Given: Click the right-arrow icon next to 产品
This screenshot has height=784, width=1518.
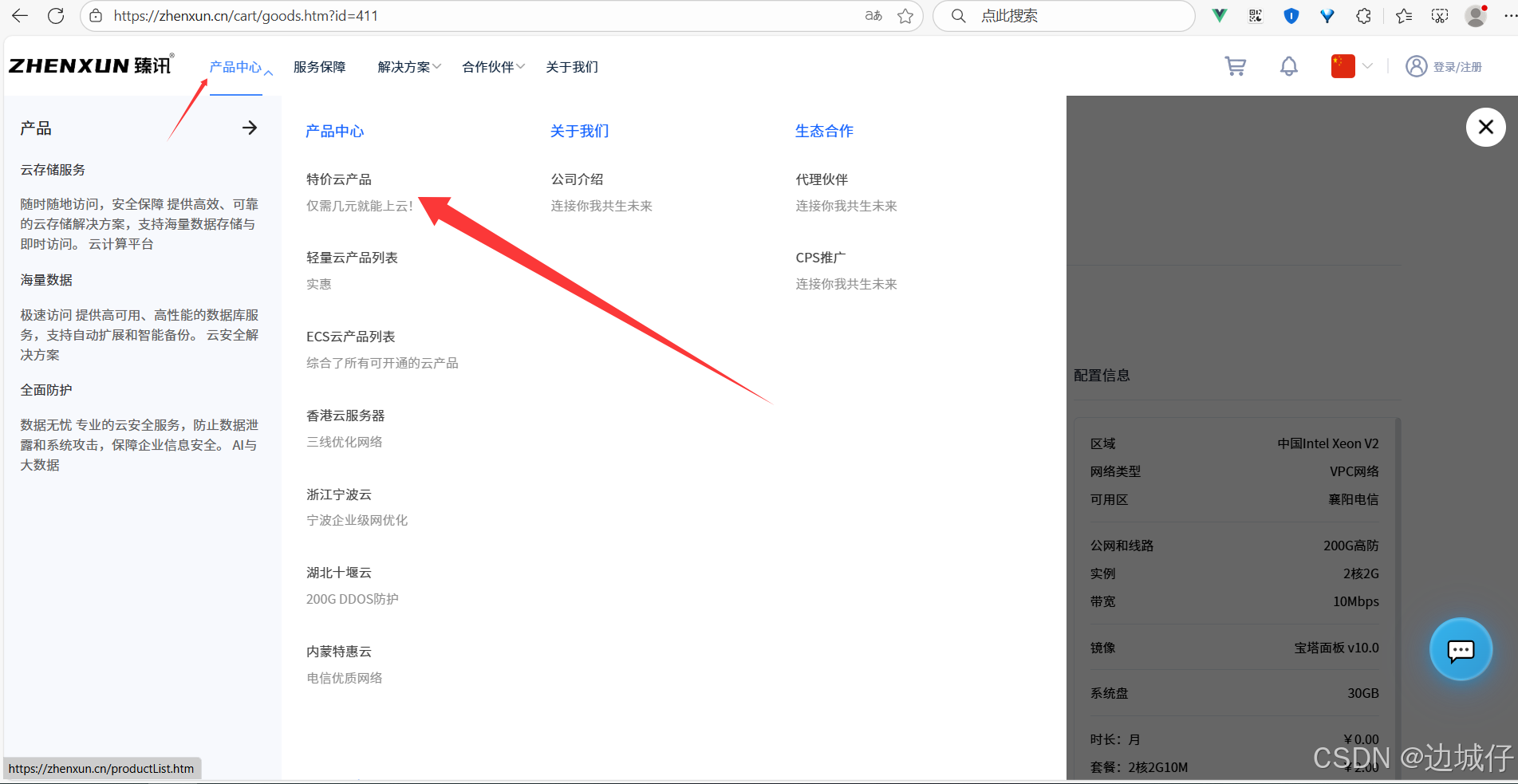Looking at the screenshot, I should (x=250, y=127).
